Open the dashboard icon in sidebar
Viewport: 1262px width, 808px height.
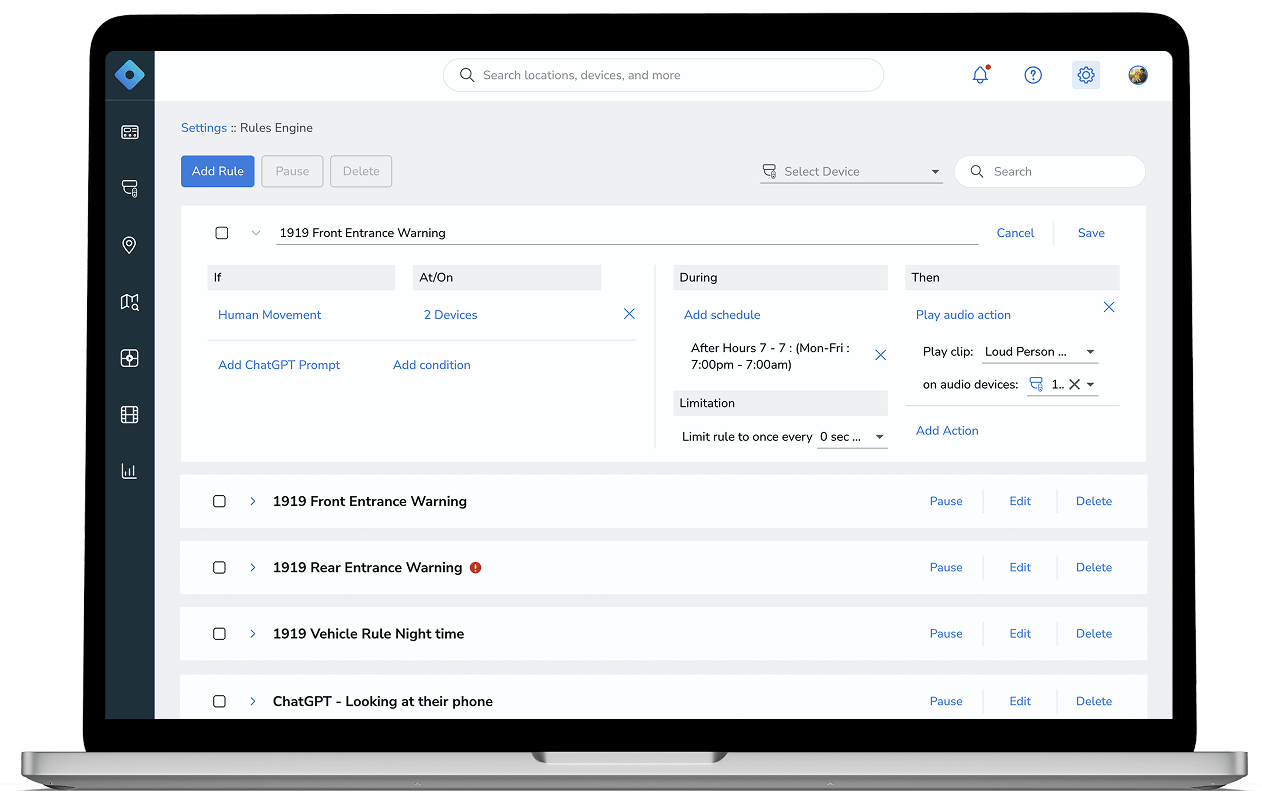pos(130,132)
